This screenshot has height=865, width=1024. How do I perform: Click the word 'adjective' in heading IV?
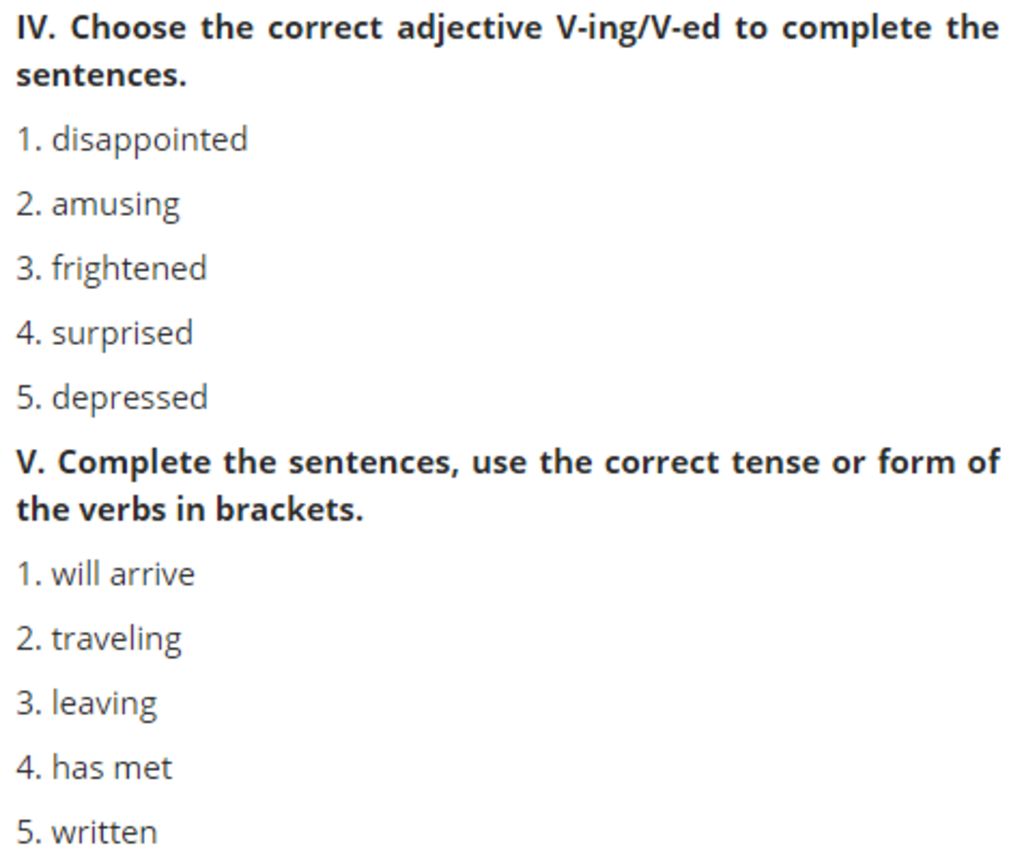470,29
